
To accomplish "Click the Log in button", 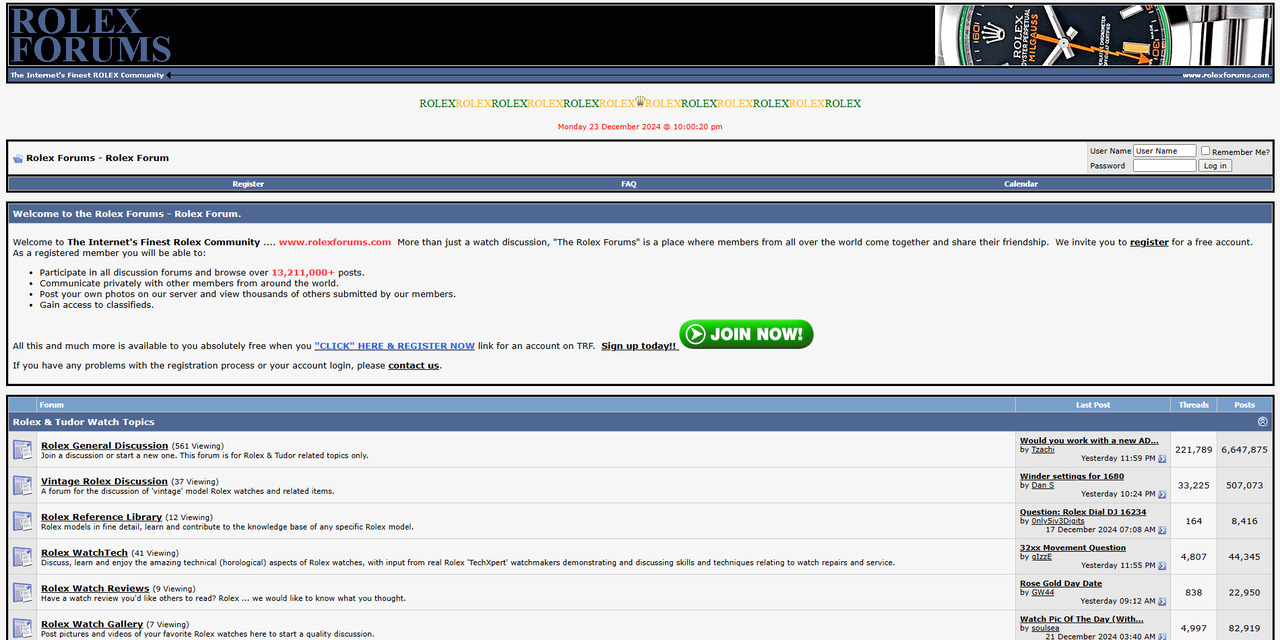I will (x=1215, y=166).
